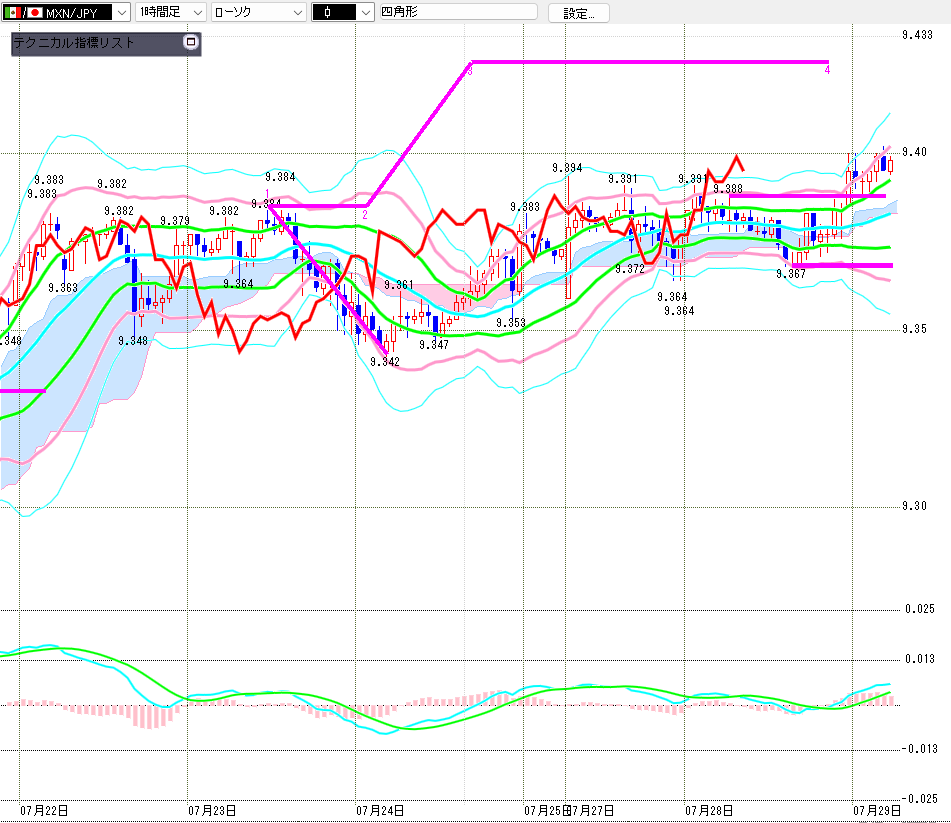
Task: Select the 9.394 high price label
Action: (567, 167)
